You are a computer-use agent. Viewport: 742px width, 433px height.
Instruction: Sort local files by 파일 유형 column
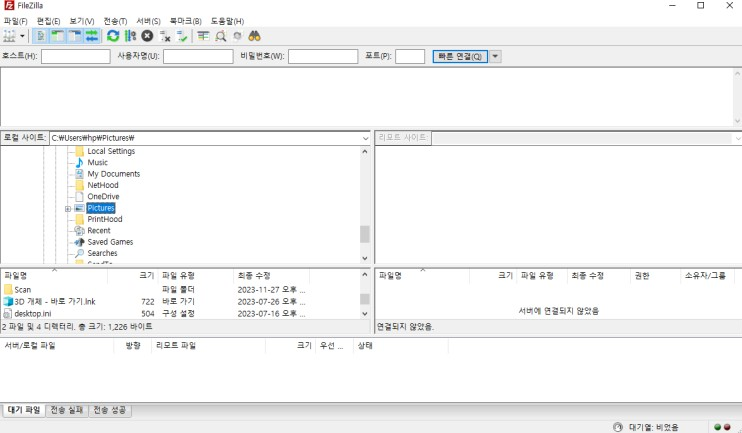click(196, 275)
